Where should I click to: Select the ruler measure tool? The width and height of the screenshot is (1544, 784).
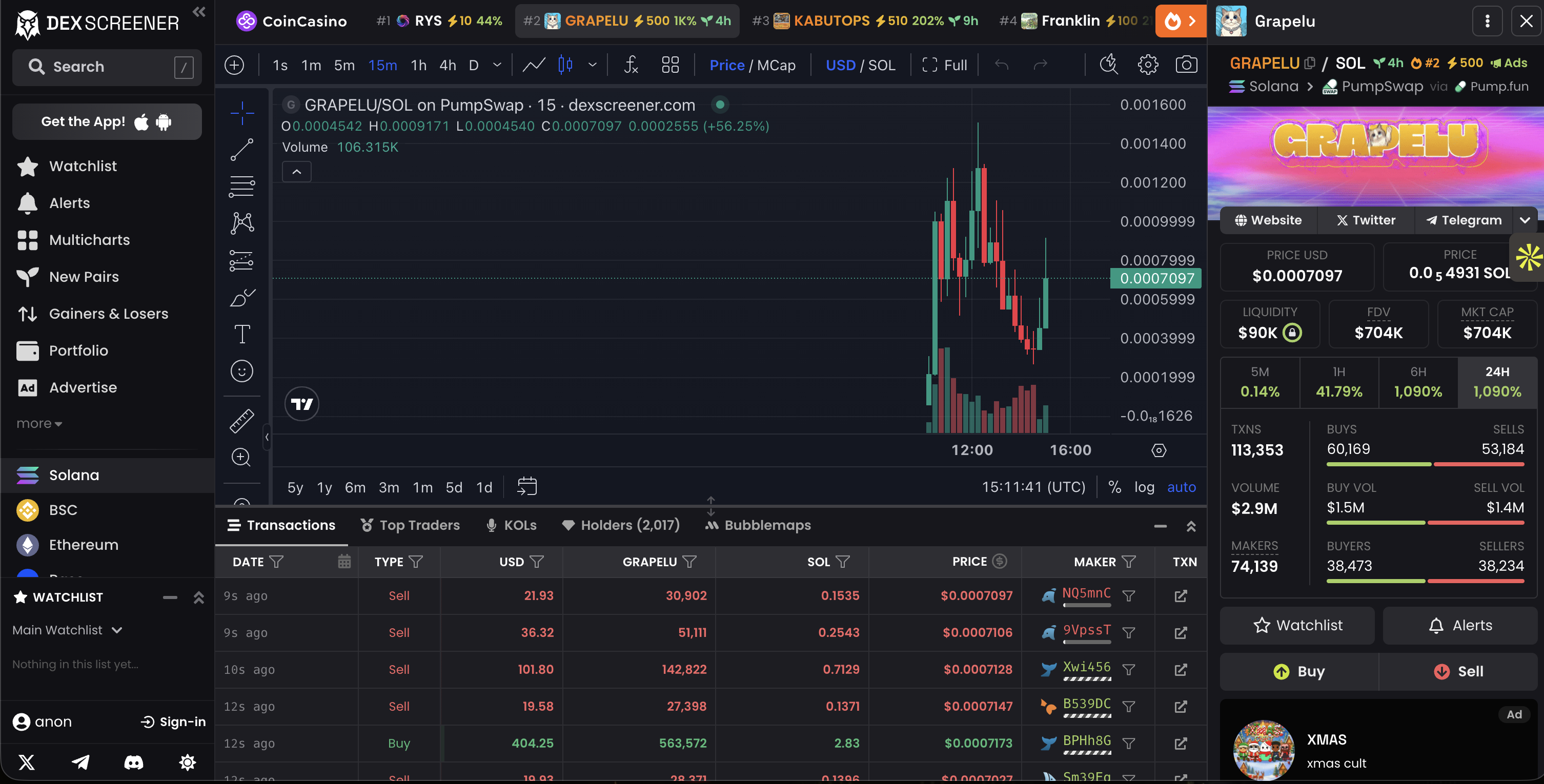click(242, 421)
